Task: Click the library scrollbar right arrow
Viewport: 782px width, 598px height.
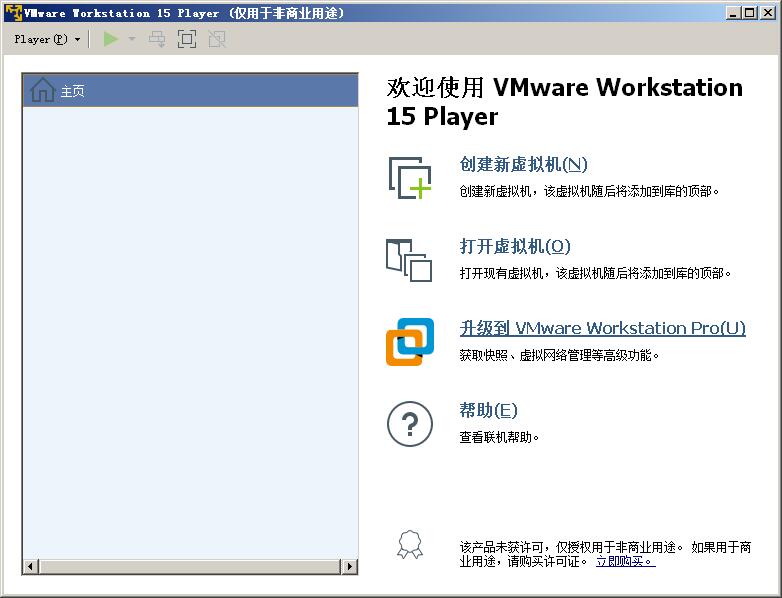Action: pyautogui.click(x=350, y=567)
